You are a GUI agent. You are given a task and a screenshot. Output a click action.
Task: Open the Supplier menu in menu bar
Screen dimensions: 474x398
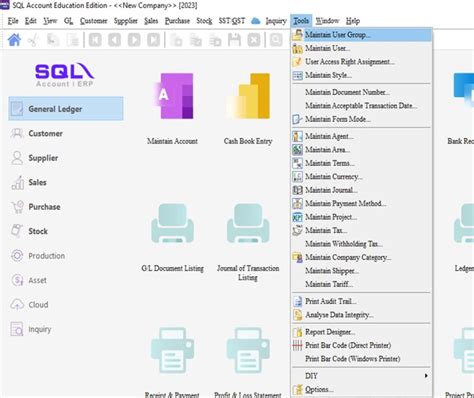(x=126, y=21)
